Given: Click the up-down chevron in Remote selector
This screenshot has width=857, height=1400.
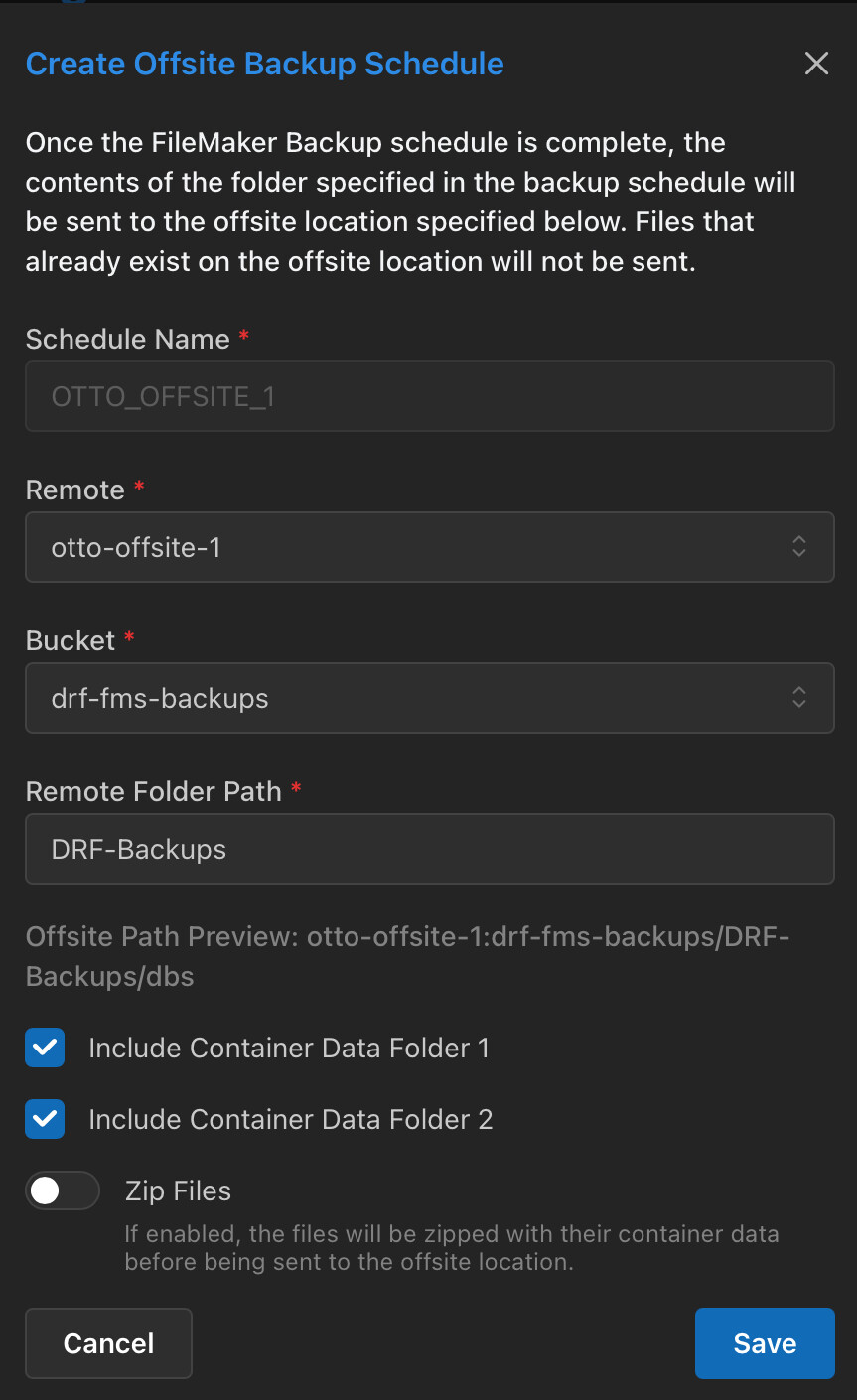Looking at the screenshot, I should [x=799, y=547].
